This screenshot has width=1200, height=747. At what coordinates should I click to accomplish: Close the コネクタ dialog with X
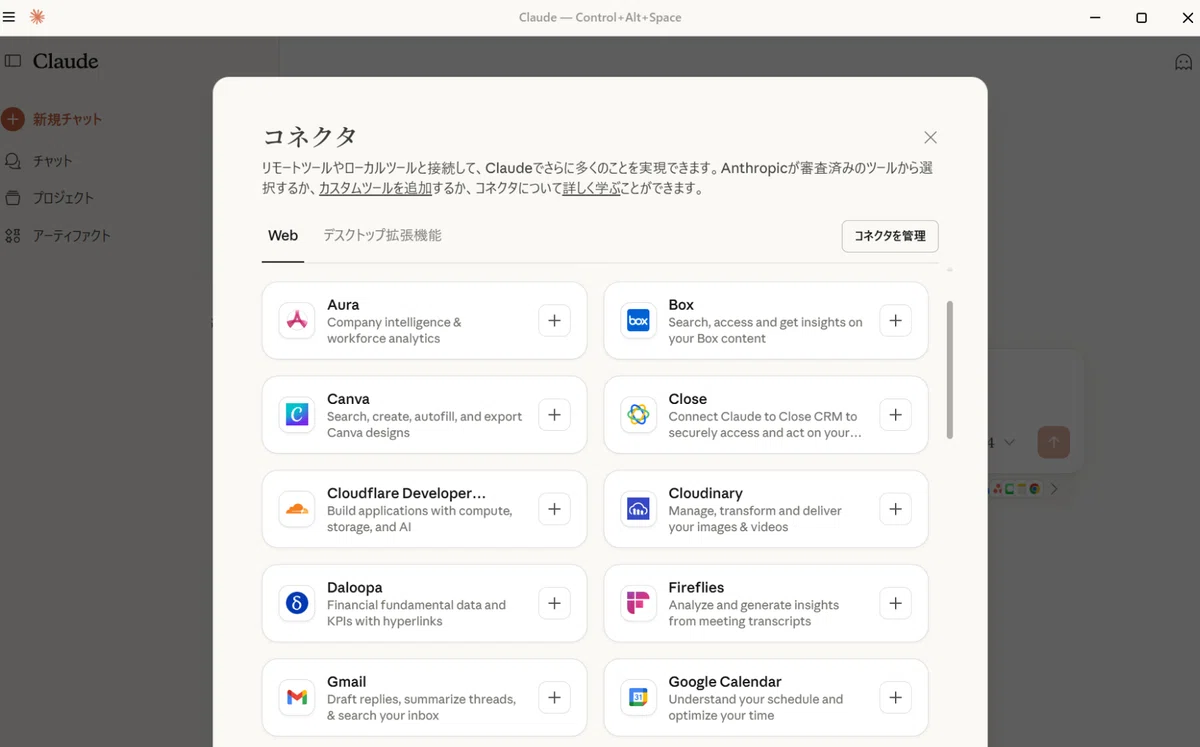click(x=930, y=137)
